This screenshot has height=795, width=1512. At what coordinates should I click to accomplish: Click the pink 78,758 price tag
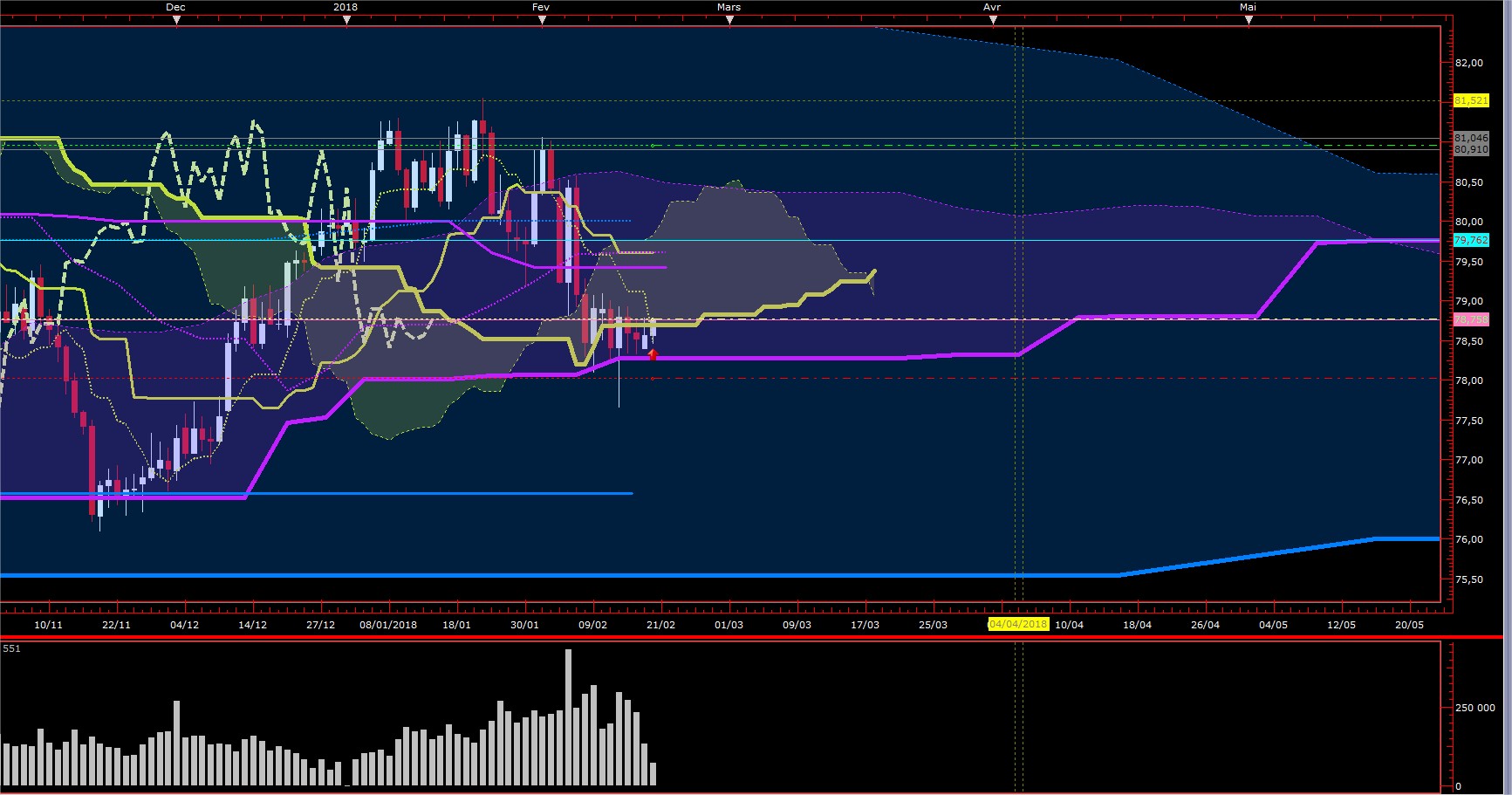coord(1471,319)
